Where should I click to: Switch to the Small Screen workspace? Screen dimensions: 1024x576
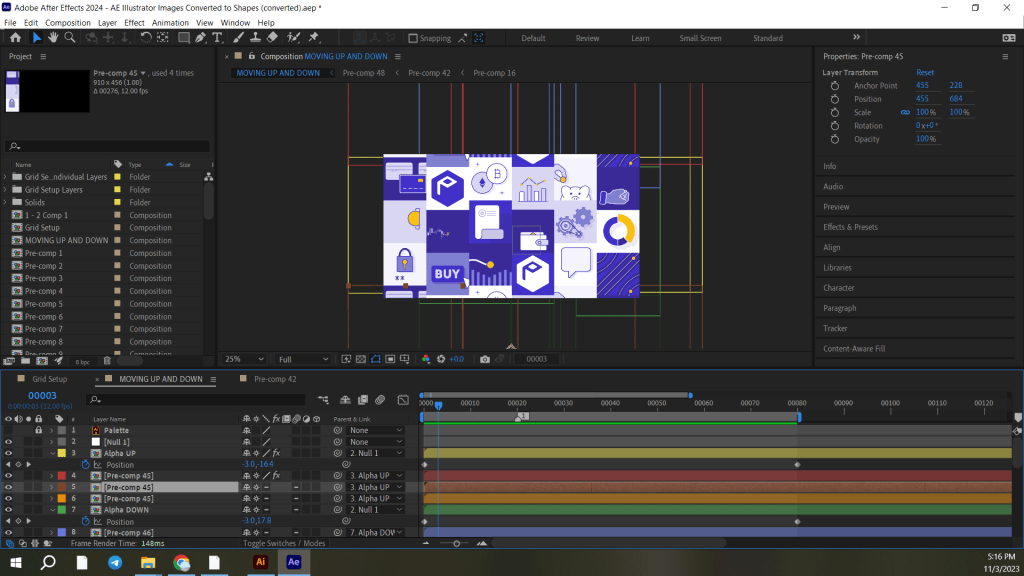click(x=700, y=38)
